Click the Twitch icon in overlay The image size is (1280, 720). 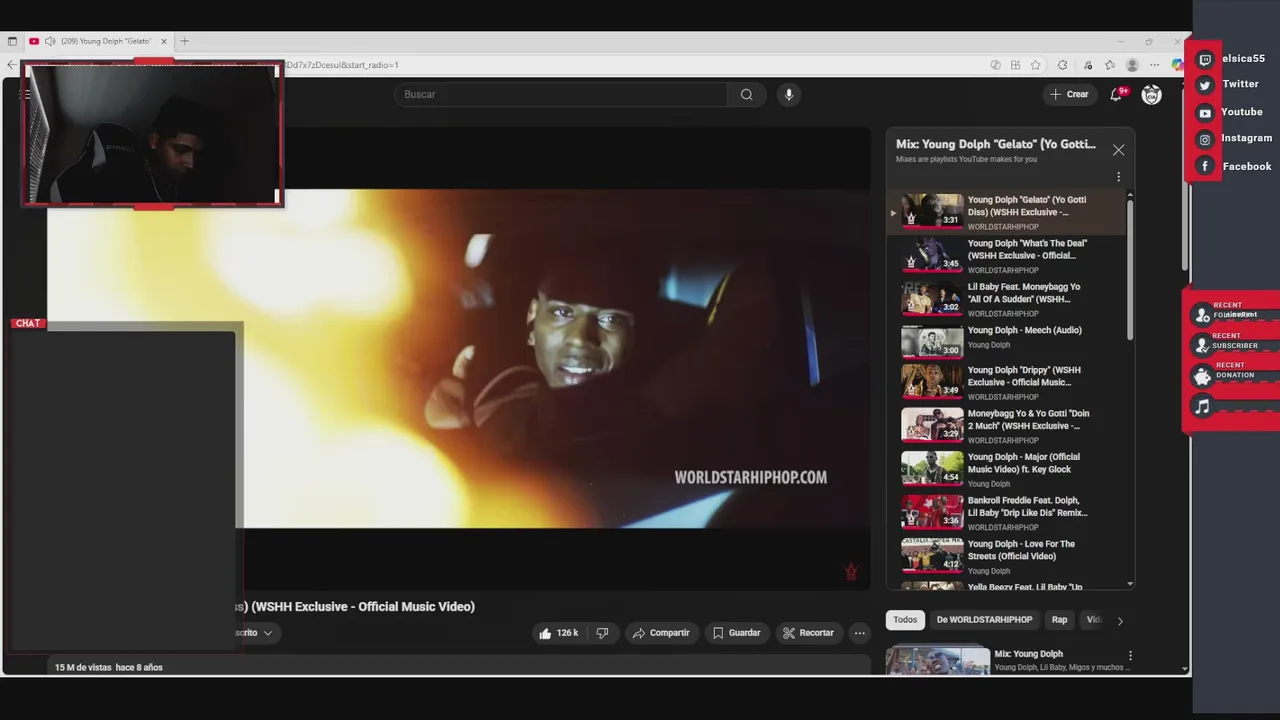point(1205,60)
